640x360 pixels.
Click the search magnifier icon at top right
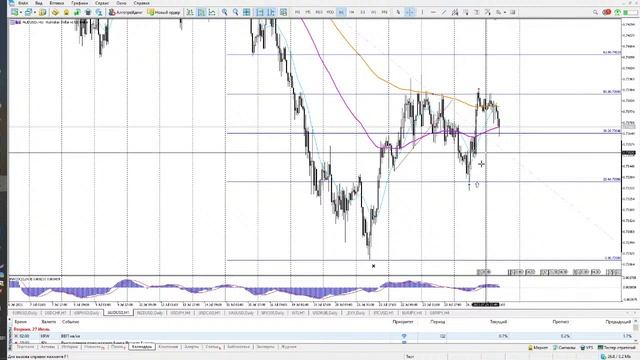(x=595, y=12)
